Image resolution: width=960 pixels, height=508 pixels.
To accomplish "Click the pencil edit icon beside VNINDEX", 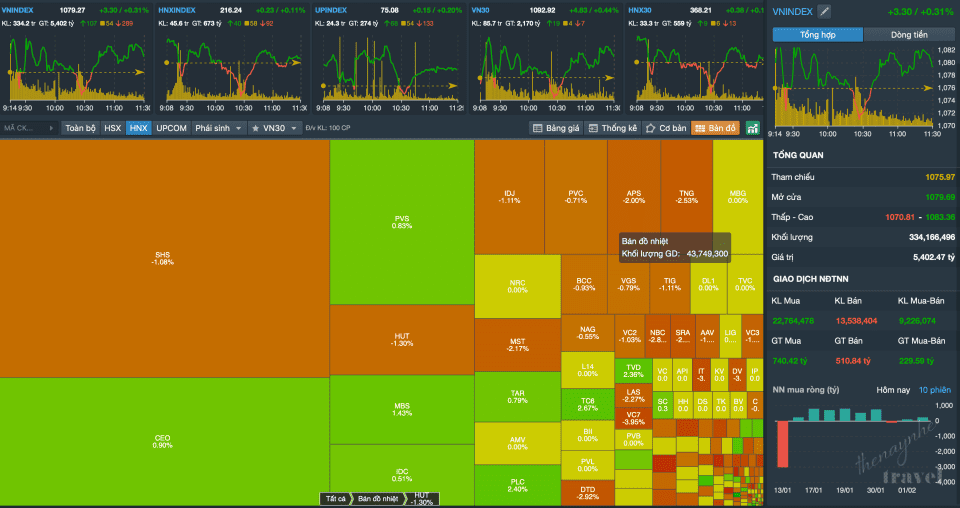I will click(x=824, y=11).
